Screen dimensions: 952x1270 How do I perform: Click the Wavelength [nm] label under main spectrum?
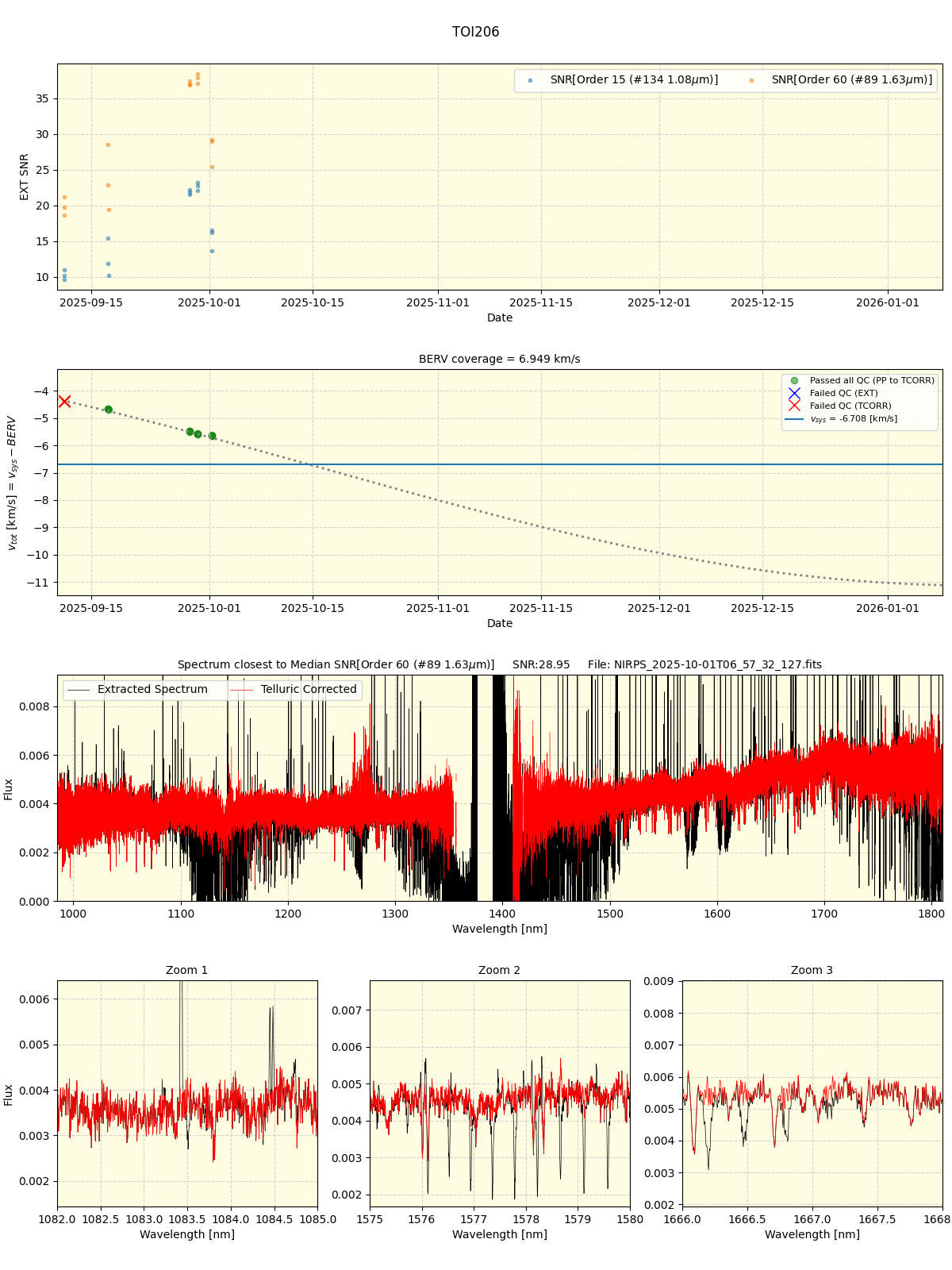click(499, 929)
